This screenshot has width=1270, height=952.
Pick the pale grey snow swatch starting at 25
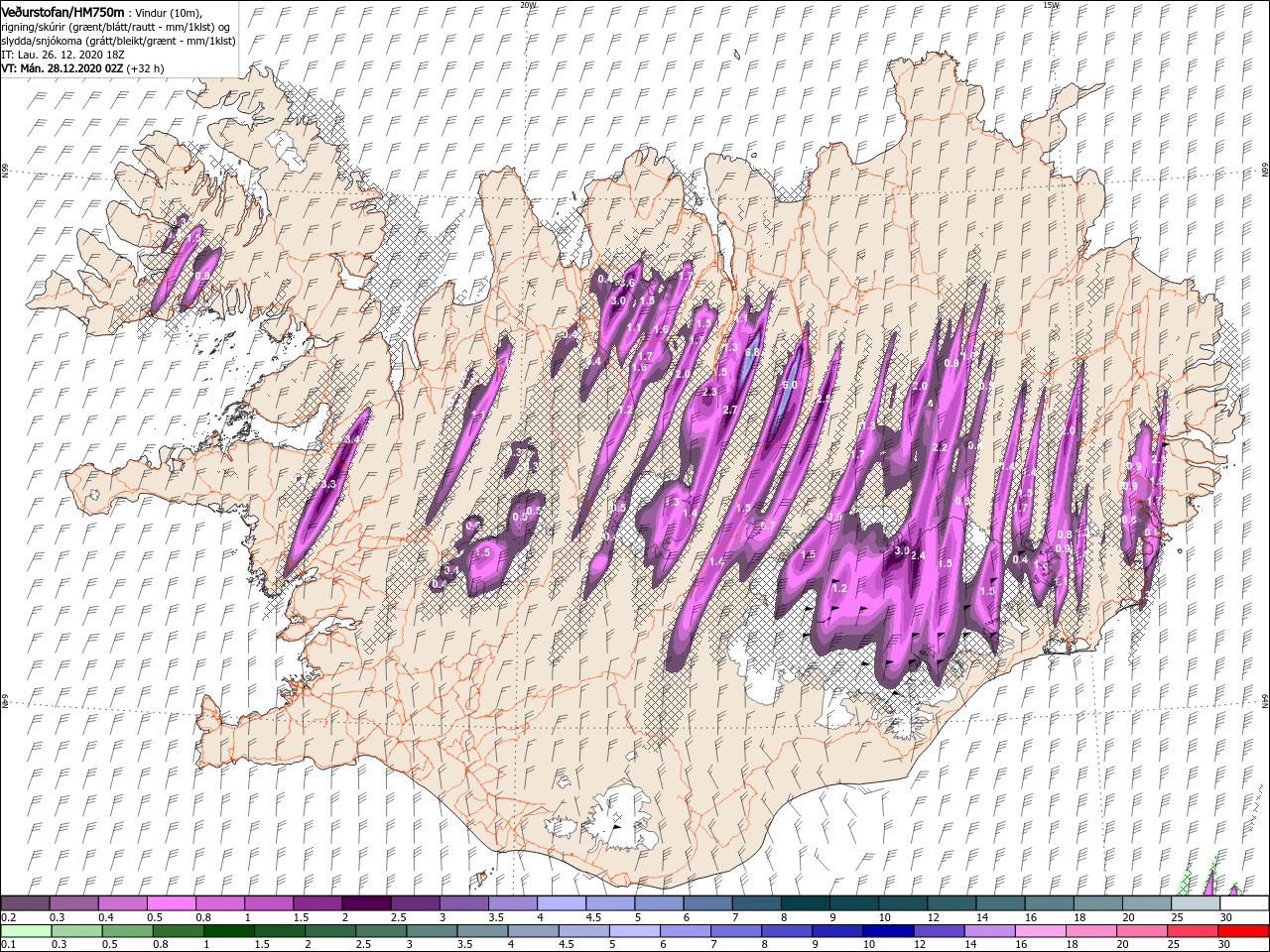[1195, 903]
